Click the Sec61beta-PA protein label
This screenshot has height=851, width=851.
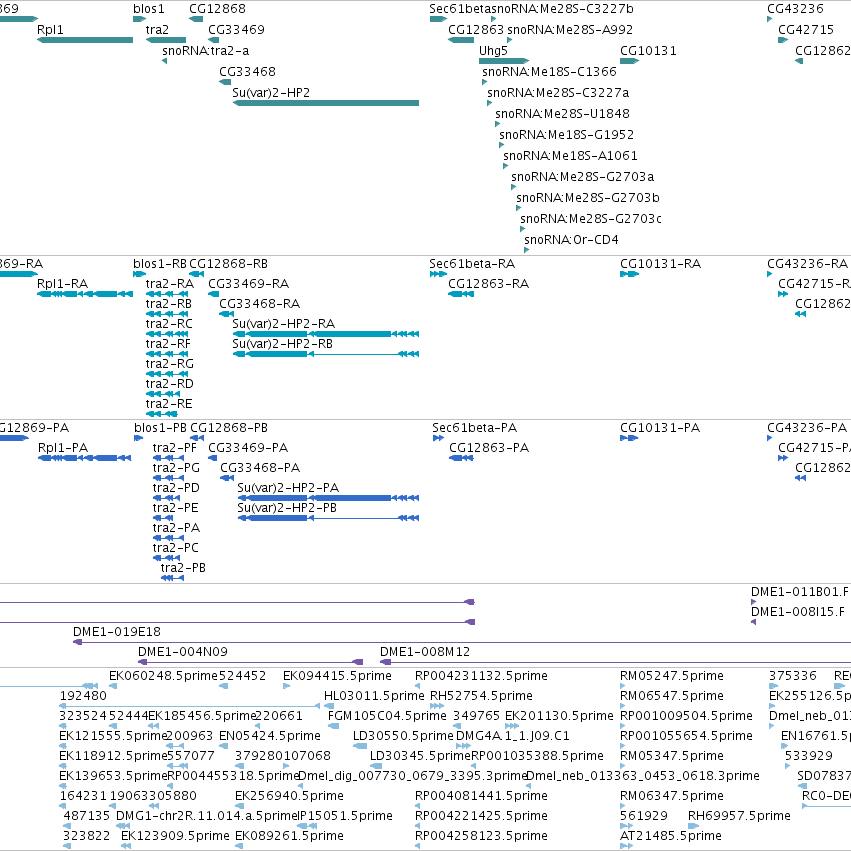point(474,428)
